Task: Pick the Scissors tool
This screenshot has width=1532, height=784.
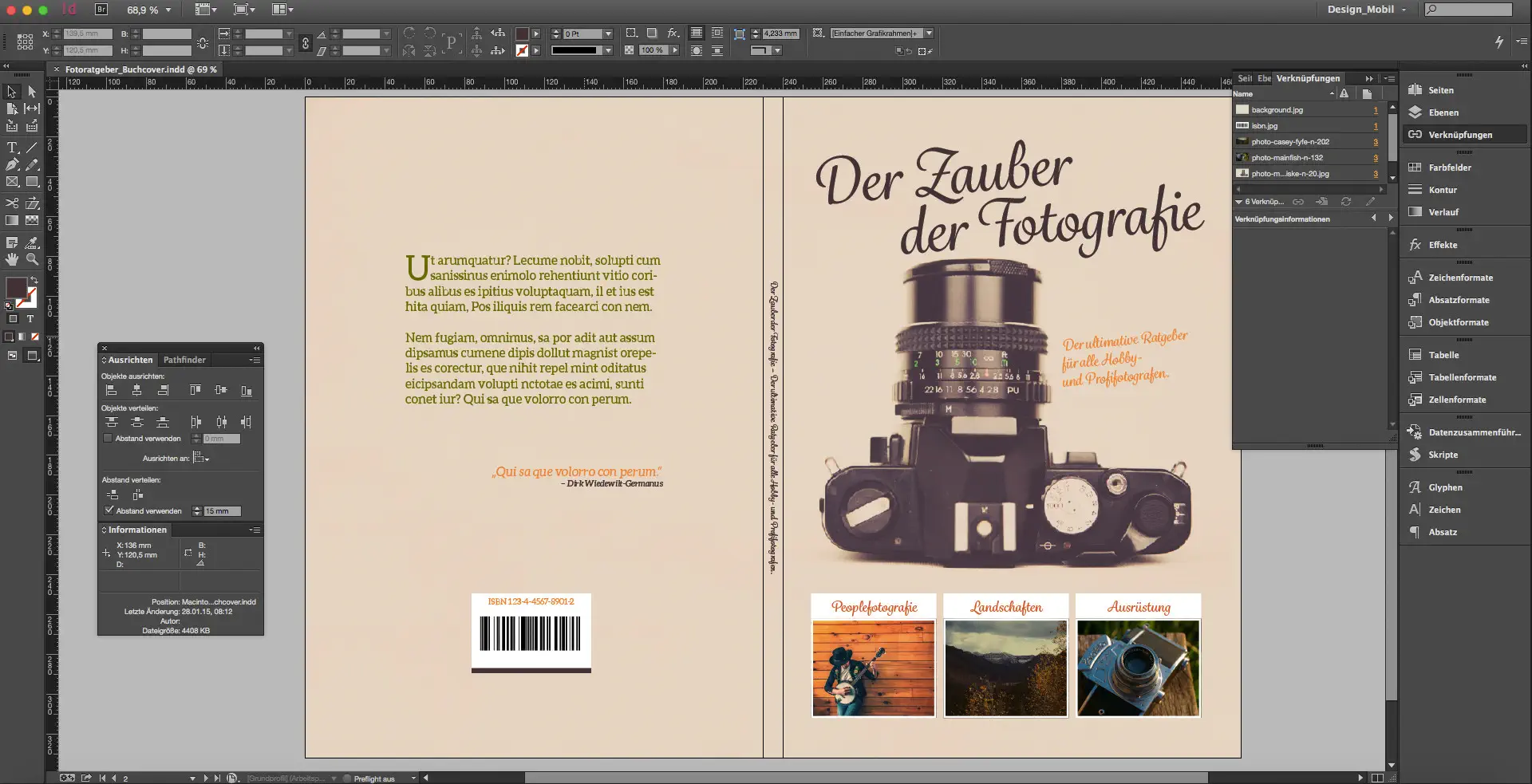Action: [x=11, y=203]
